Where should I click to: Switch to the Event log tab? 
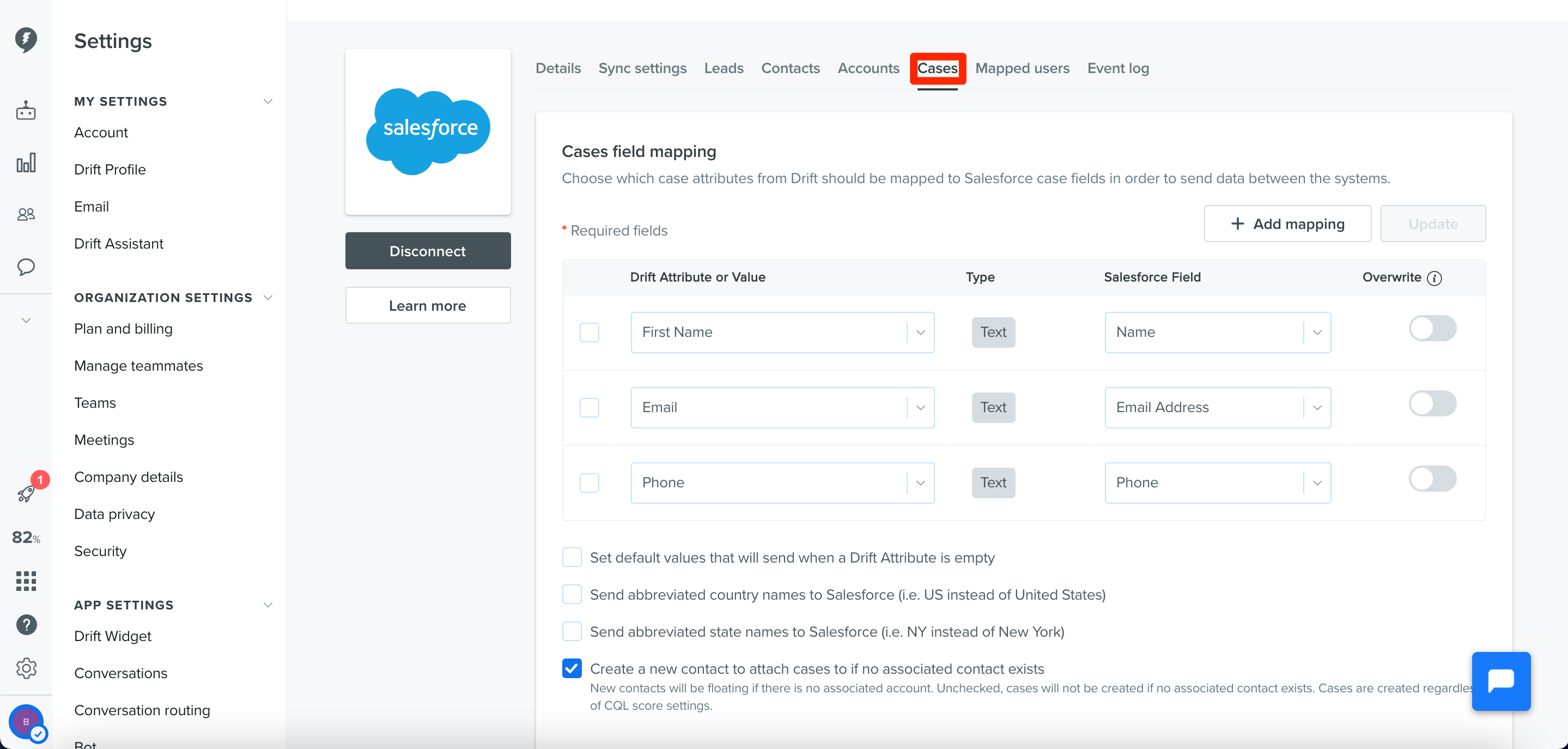click(x=1117, y=68)
